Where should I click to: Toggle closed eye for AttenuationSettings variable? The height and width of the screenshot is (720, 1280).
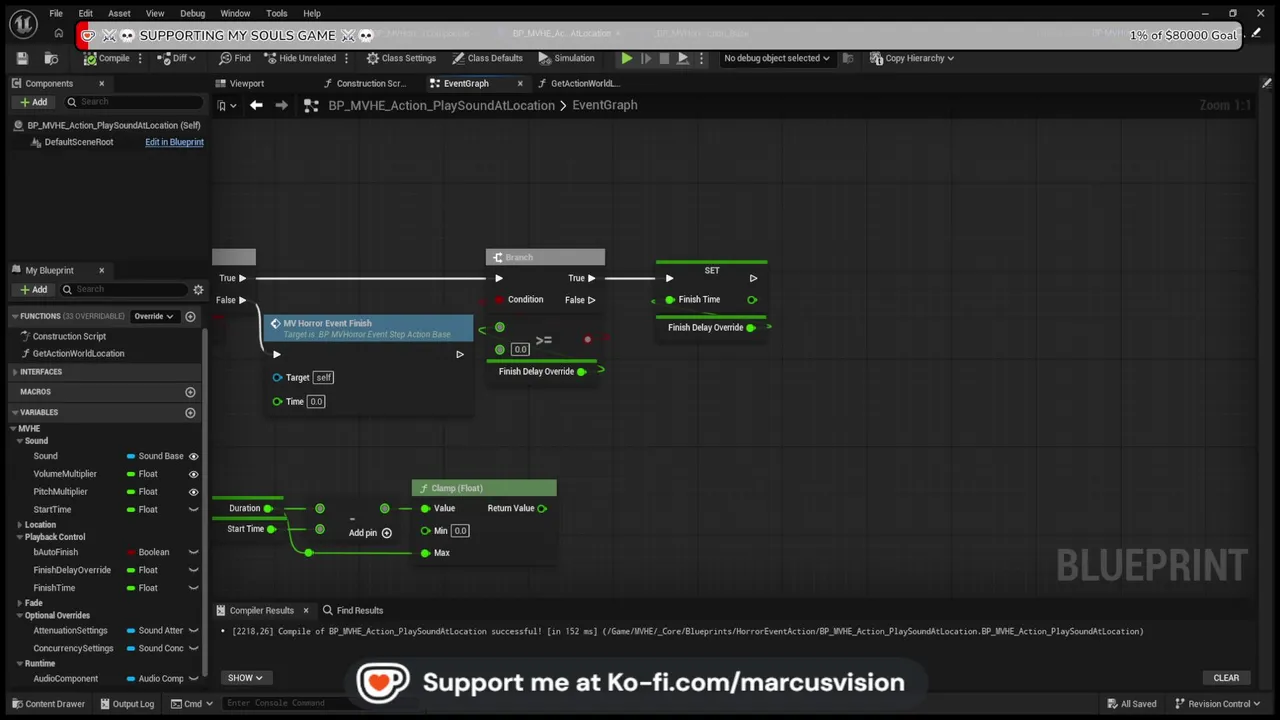coord(194,631)
